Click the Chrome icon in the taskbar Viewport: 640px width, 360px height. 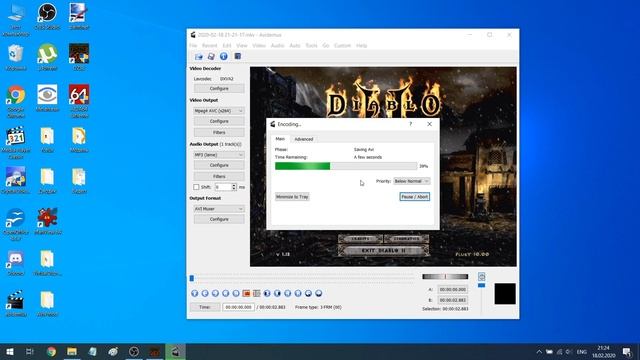(51, 351)
